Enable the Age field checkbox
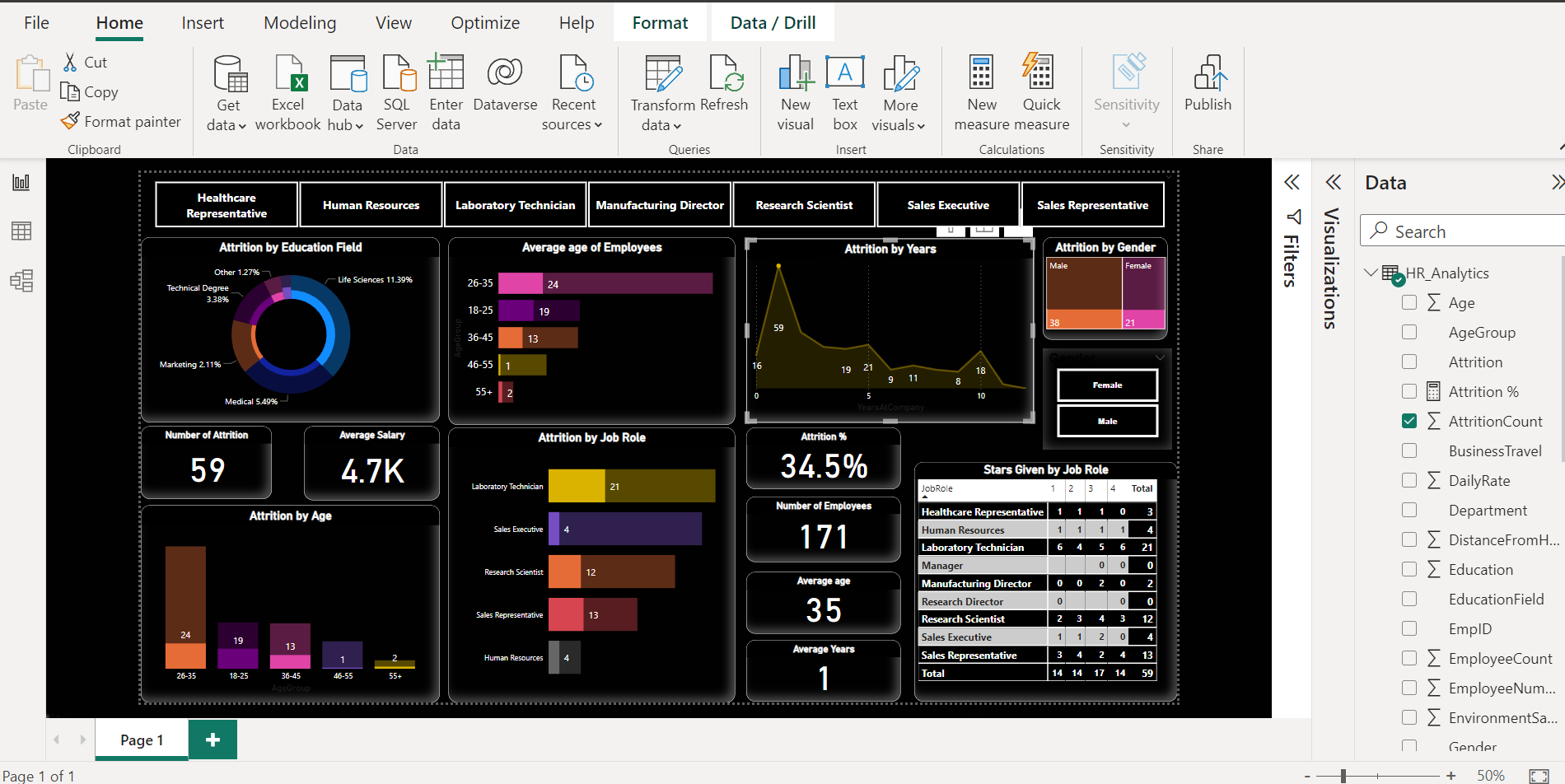Screen dimensions: 1565x784 tap(1409, 302)
